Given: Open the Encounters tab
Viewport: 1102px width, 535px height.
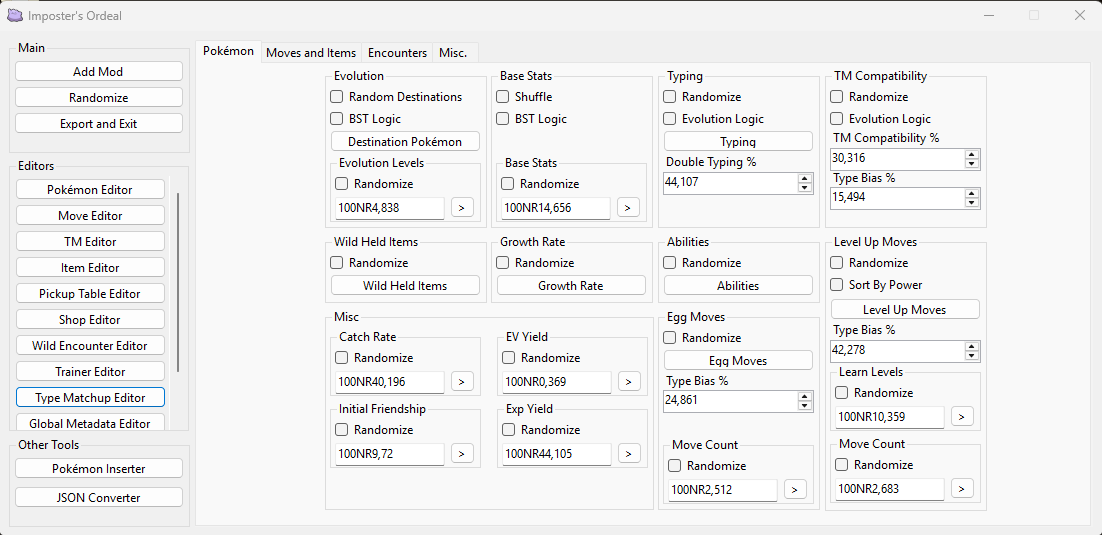Looking at the screenshot, I should (x=397, y=53).
